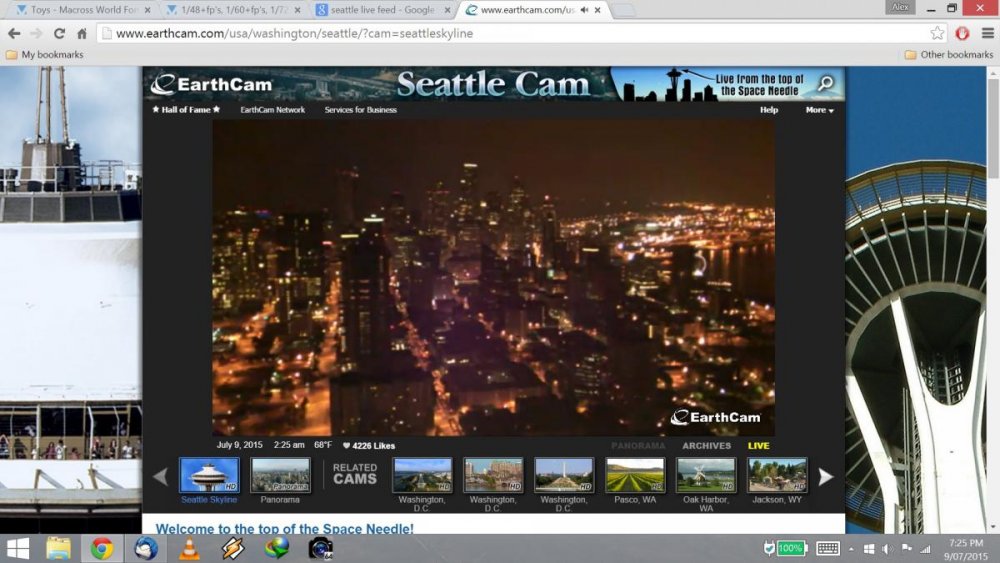
Task: Click the EarthCam logo in the header
Action: tap(212, 84)
